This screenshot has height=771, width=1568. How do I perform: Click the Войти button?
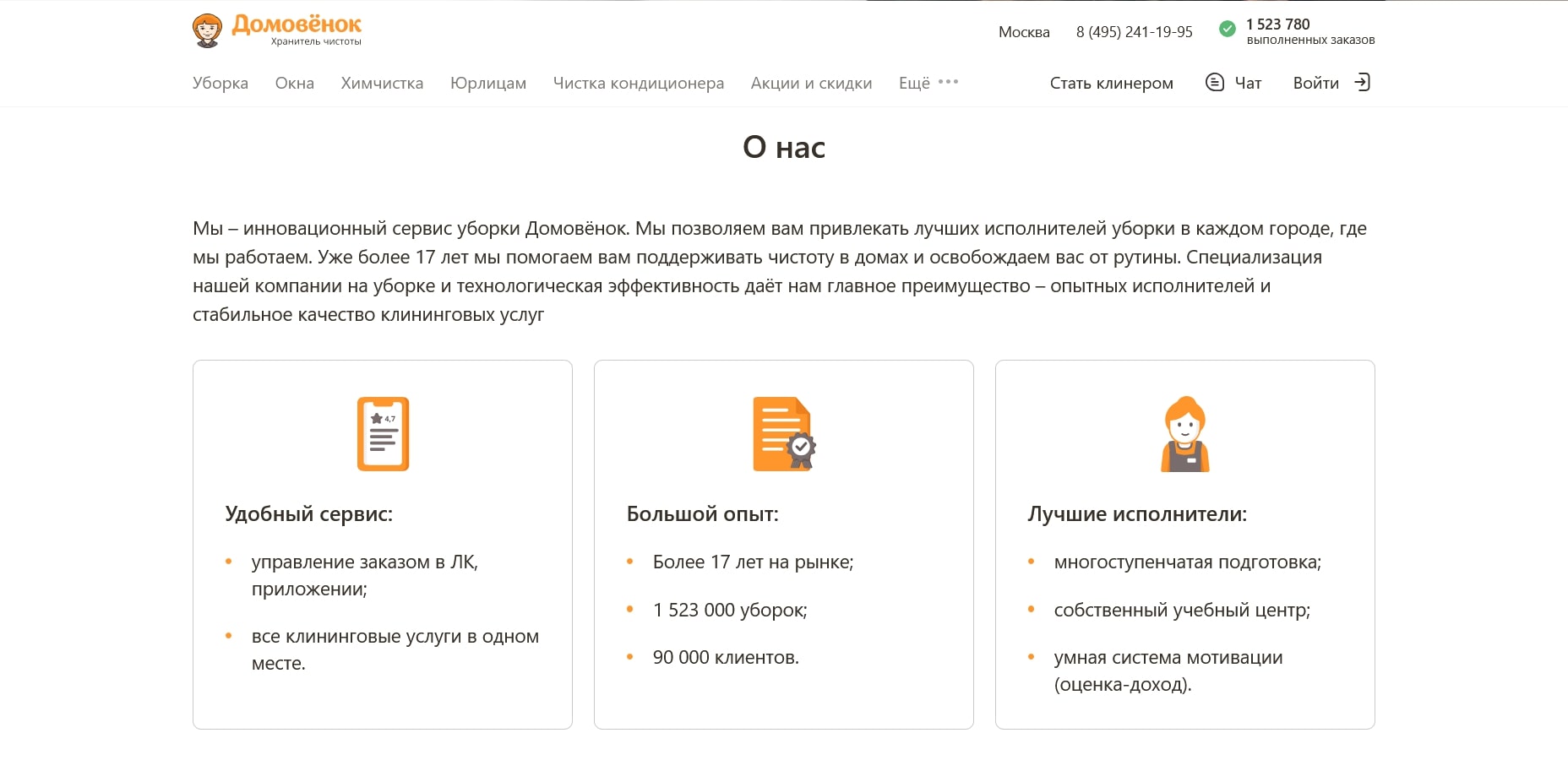pos(1315,83)
